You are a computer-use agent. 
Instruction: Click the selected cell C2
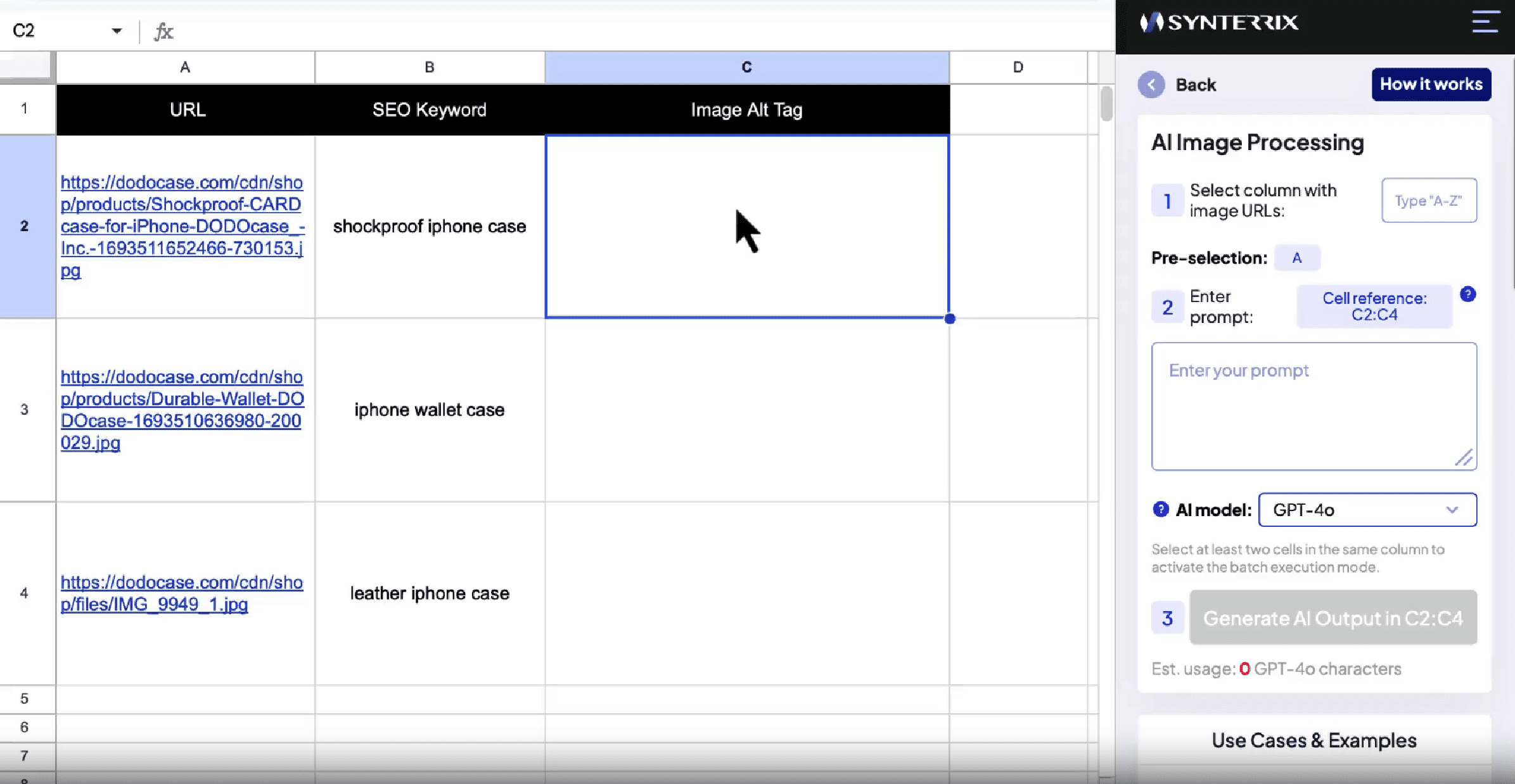[x=747, y=226]
